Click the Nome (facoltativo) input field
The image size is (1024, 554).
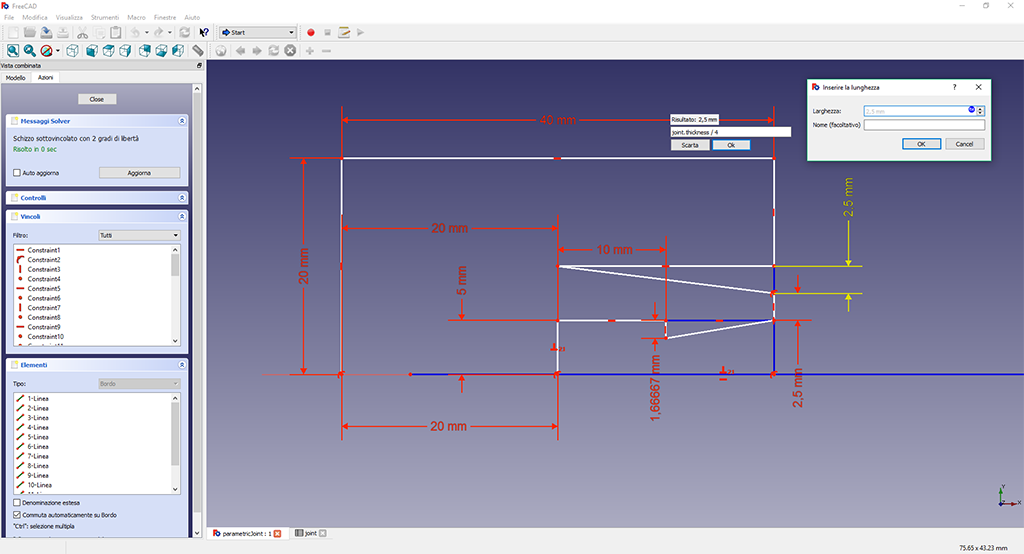coord(924,125)
